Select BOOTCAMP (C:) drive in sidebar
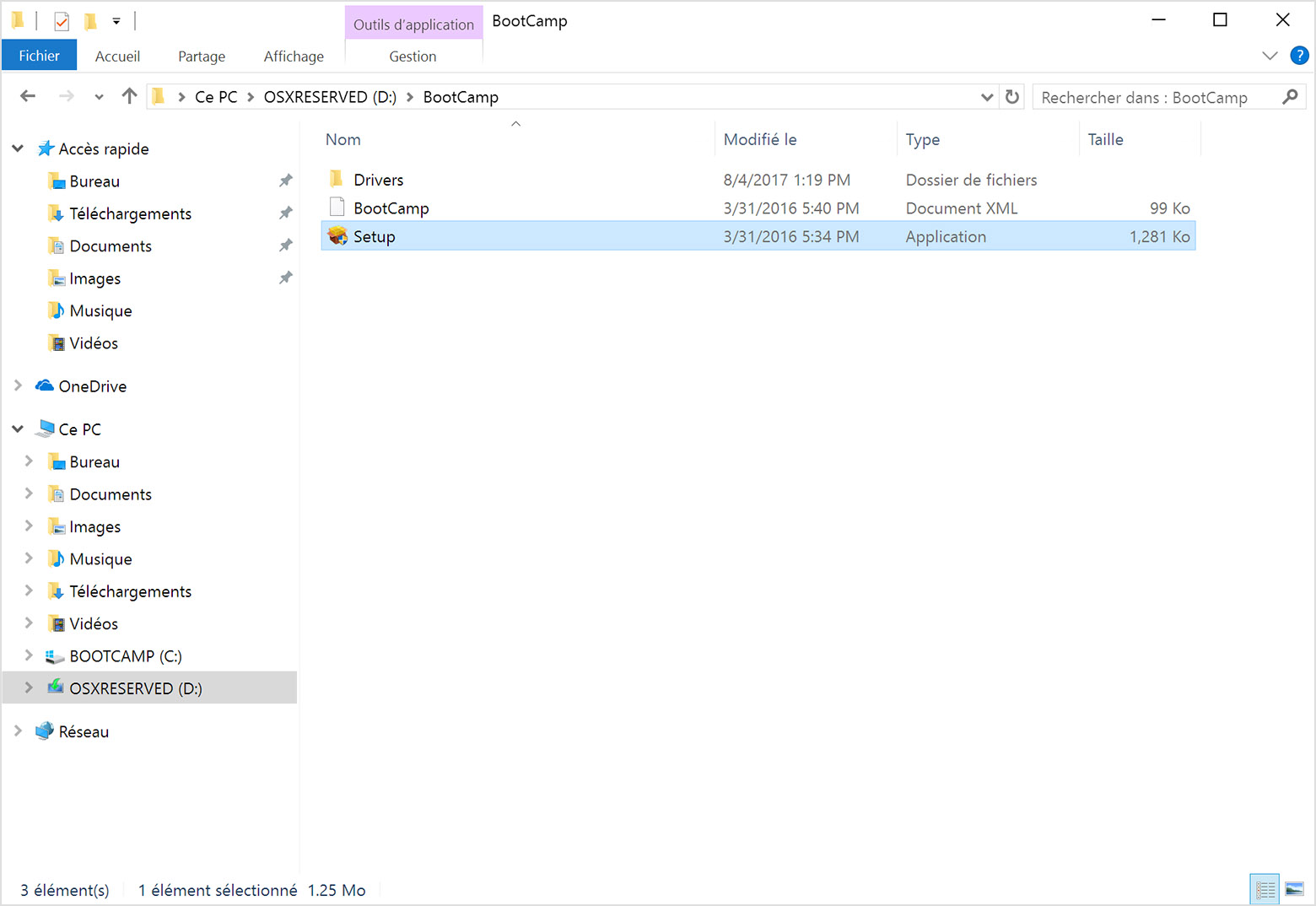Viewport: 1316px width, 906px height. tap(126, 656)
